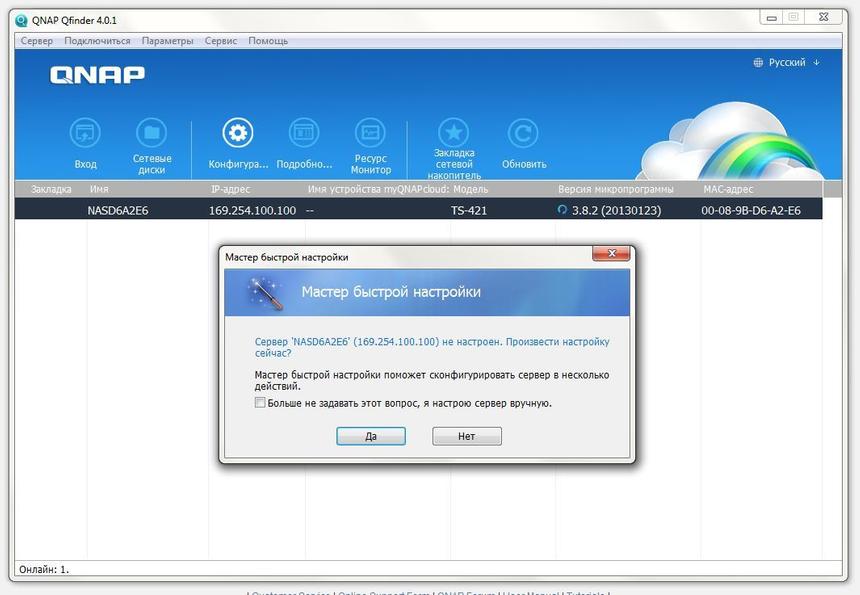Open the Русский language dropdown
This screenshot has height=595, width=860.
[x=790, y=61]
